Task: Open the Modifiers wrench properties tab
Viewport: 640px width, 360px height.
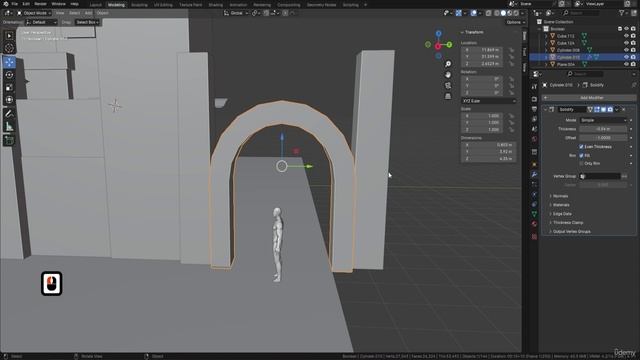Action: [x=534, y=174]
